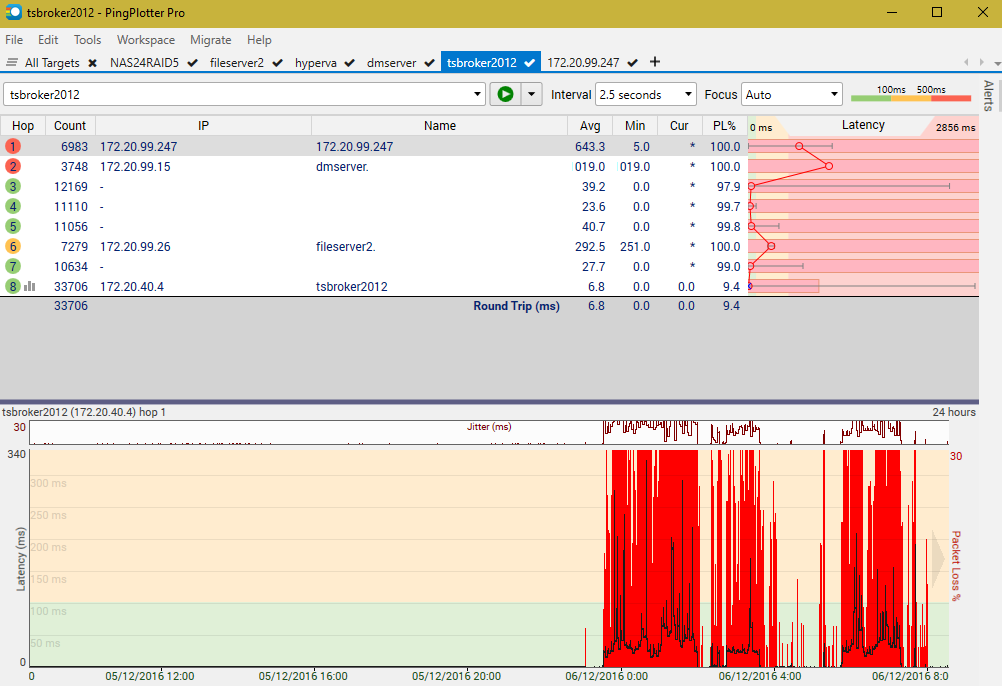Image resolution: width=1002 pixels, height=686 pixels.
Task: Click the PingPlotter app icon in title bar
Action: (13, 12)
